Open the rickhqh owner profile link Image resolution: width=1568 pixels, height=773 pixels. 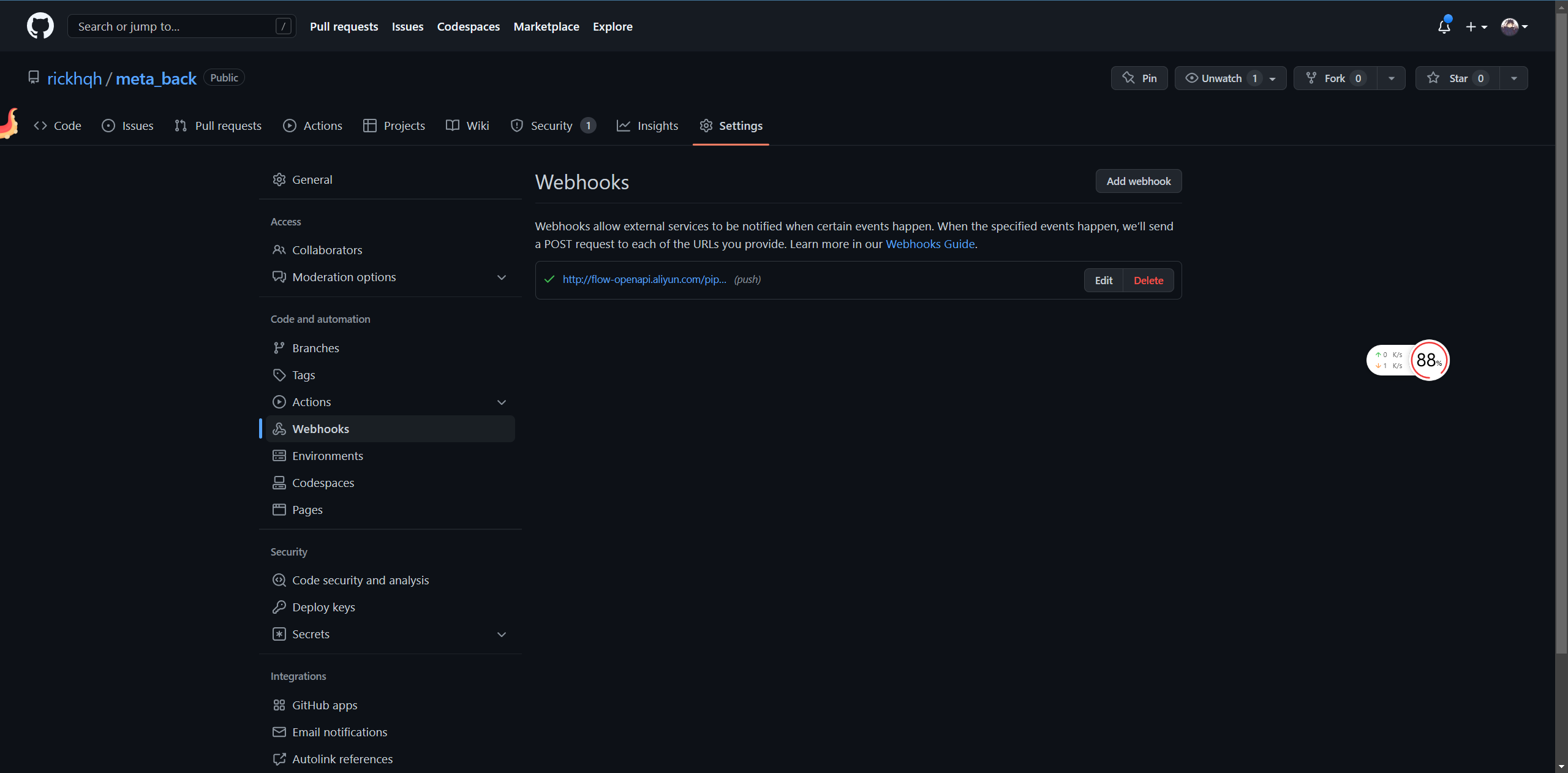point(75,78)
